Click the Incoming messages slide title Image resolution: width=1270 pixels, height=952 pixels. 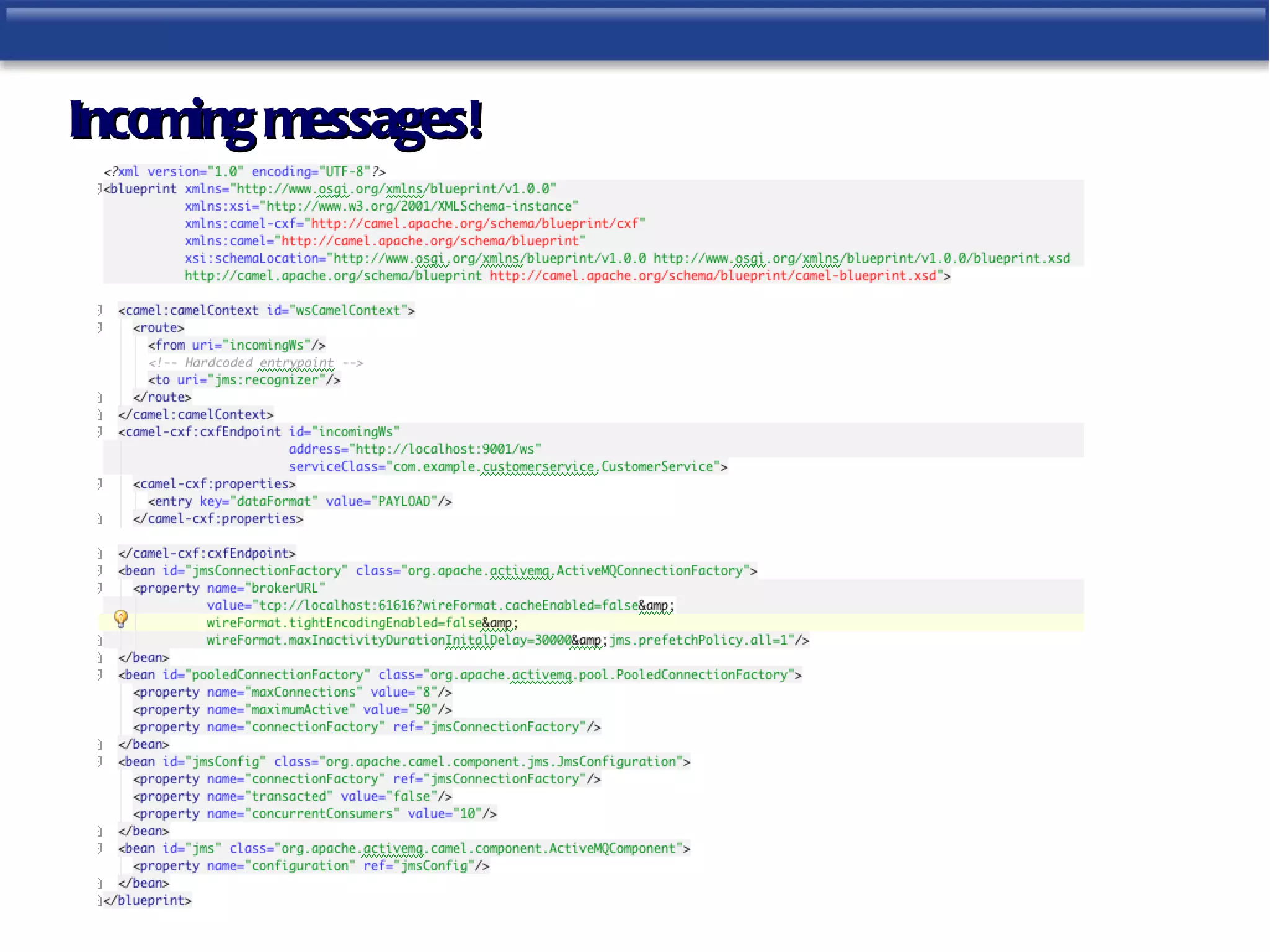pyautogui.click(x=275, y=121)
